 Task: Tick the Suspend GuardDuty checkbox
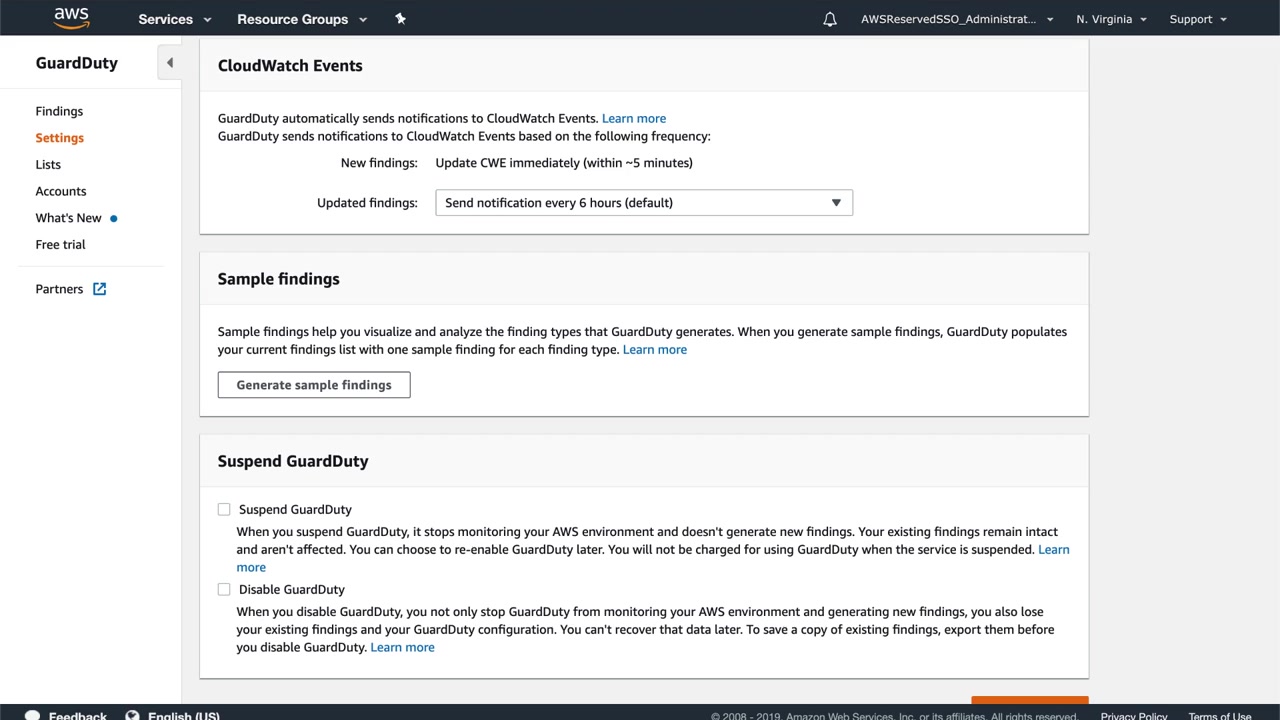224,509
